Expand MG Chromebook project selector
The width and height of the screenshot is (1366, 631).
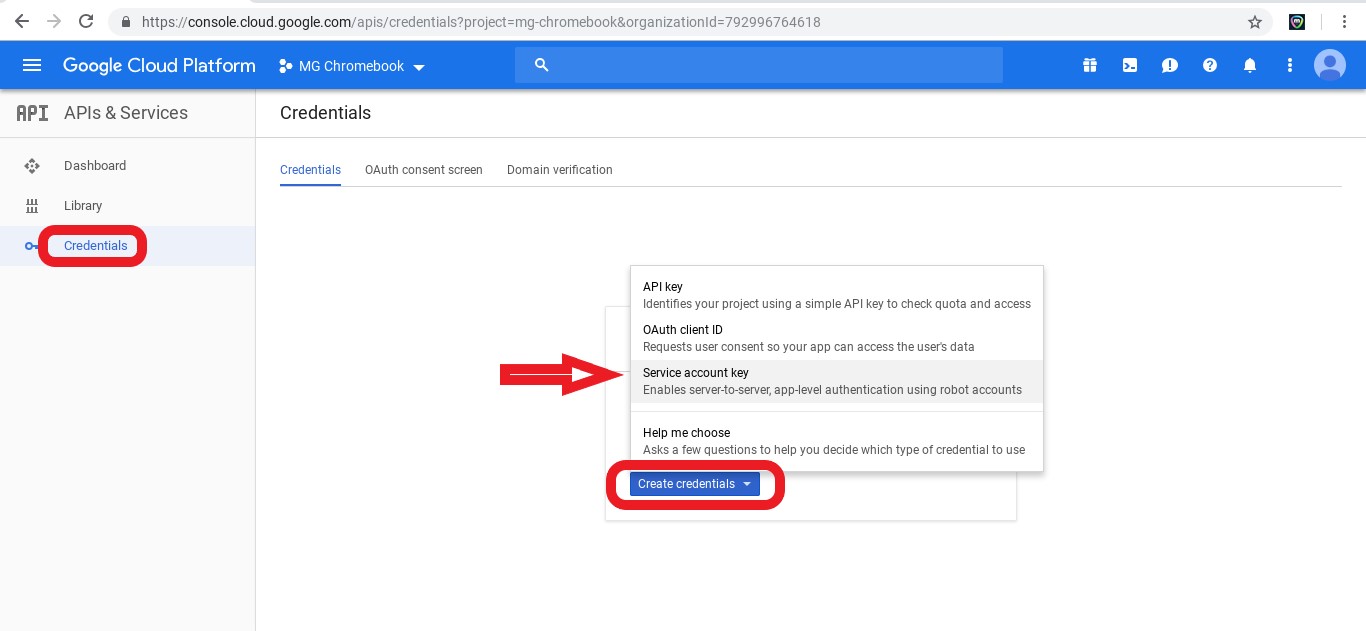(x=352, y=66)
